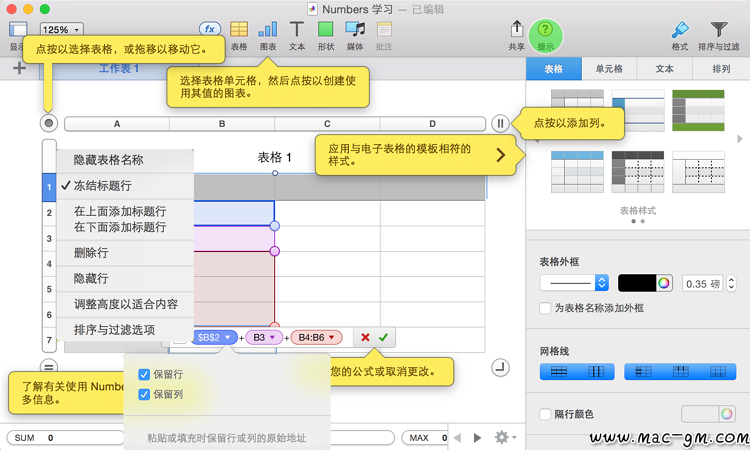Select row header 4
750x450 pixels.
coord(49,264)
